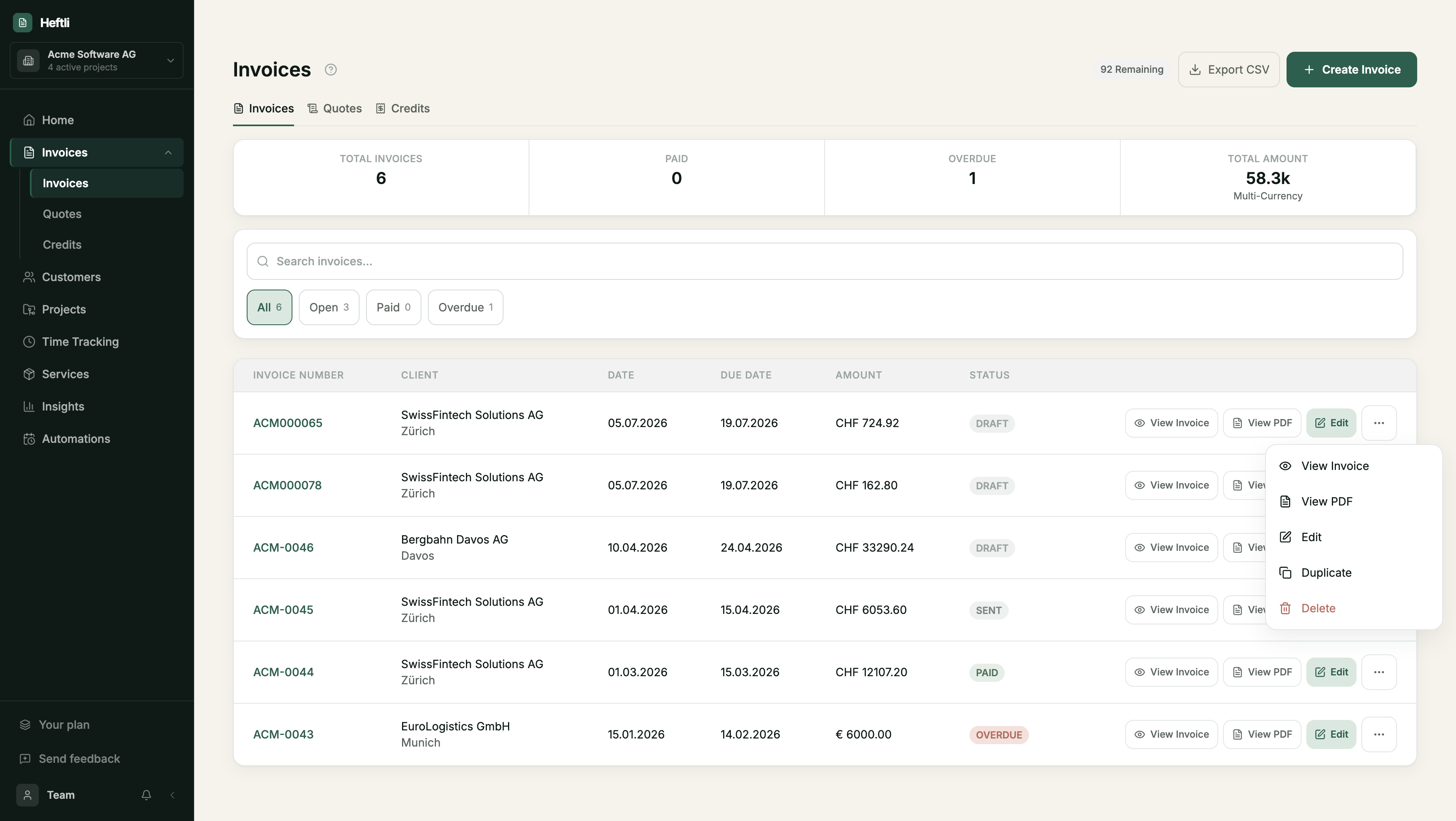This screenshot has width=1456, height=821.
Task: Filter by Paid invoices
Action: [x=394, y=307]
